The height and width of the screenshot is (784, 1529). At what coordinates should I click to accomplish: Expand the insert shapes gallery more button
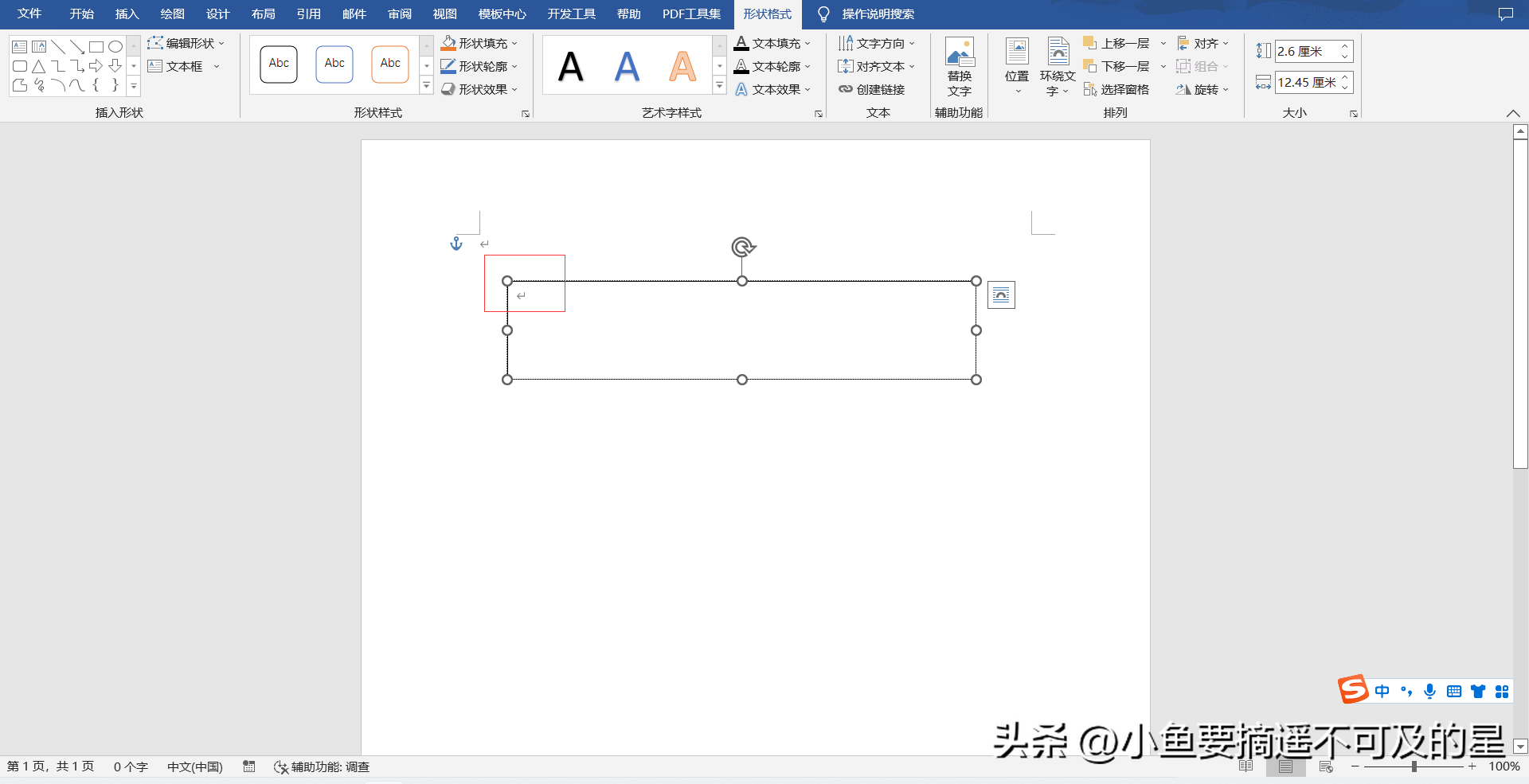pos(134,85)
